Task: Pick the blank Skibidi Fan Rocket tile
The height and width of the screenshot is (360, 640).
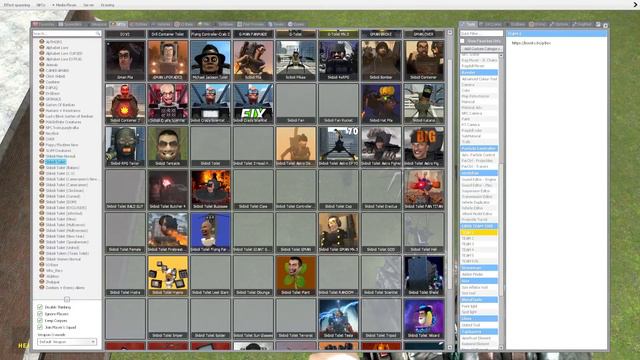Action: click(x=338, y=103)
